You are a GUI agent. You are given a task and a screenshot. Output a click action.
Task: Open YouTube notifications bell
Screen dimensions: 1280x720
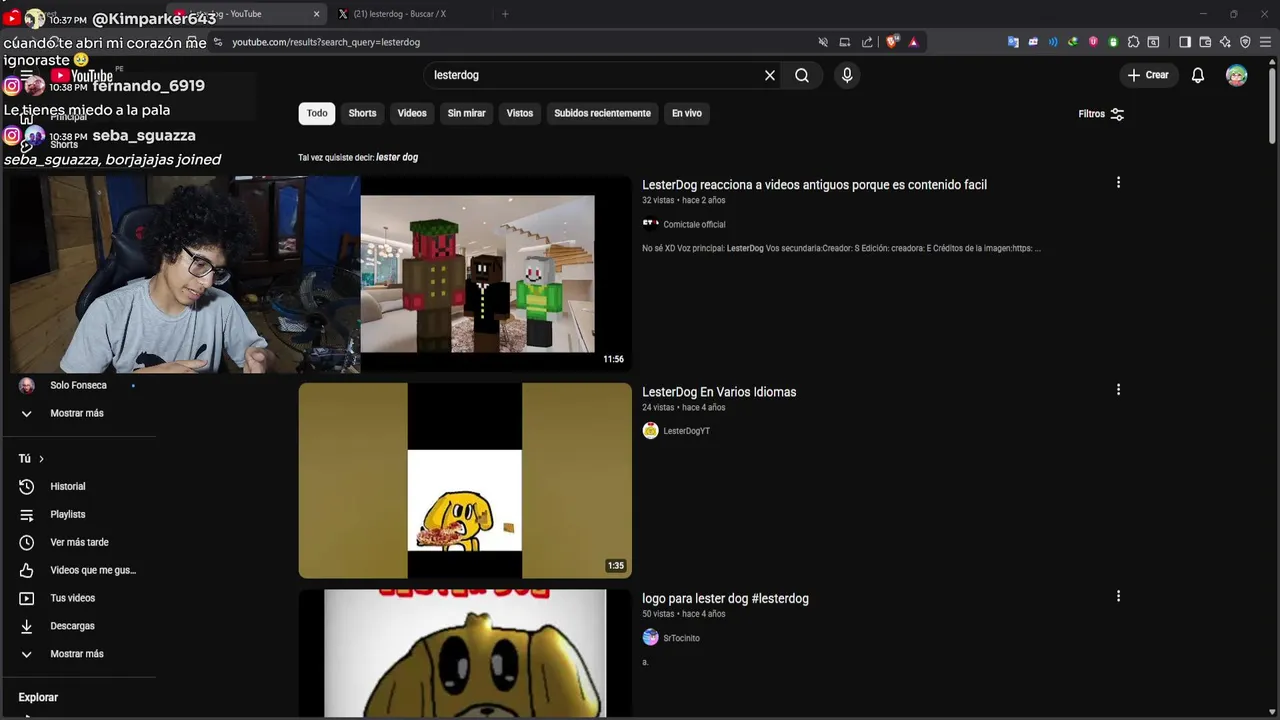1198,75
